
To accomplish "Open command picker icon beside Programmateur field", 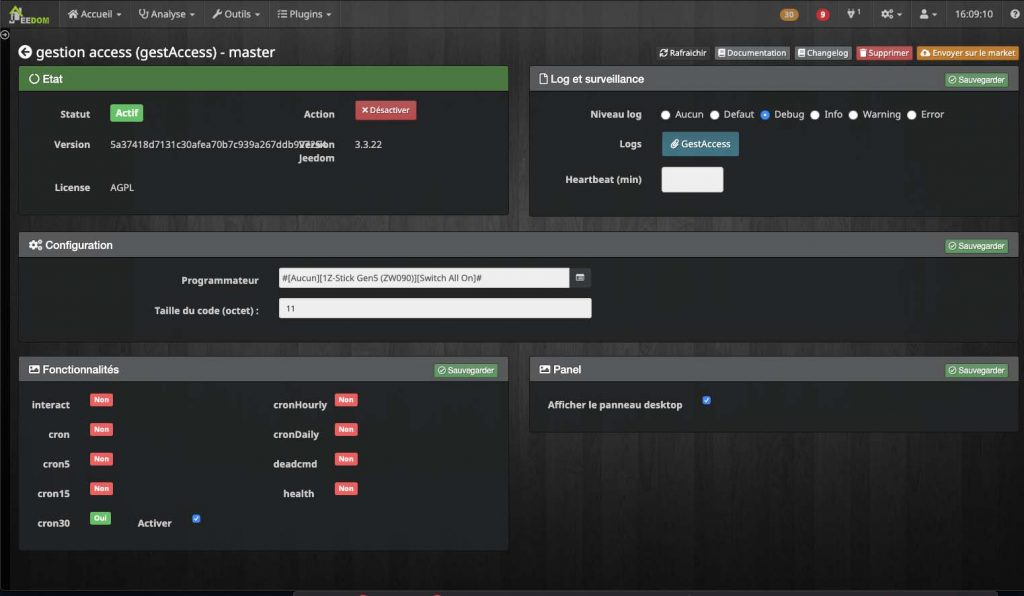I will pos(580,277).
